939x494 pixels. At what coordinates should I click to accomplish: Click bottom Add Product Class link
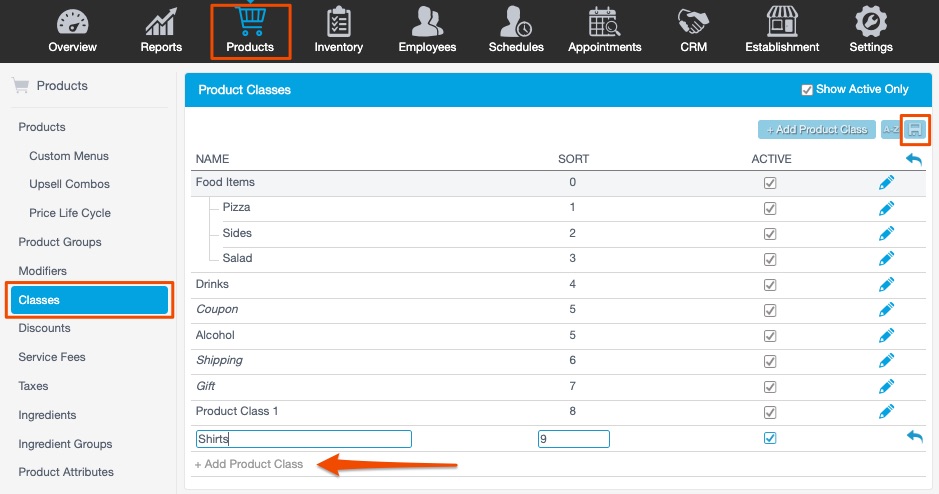tap(249, 464)
